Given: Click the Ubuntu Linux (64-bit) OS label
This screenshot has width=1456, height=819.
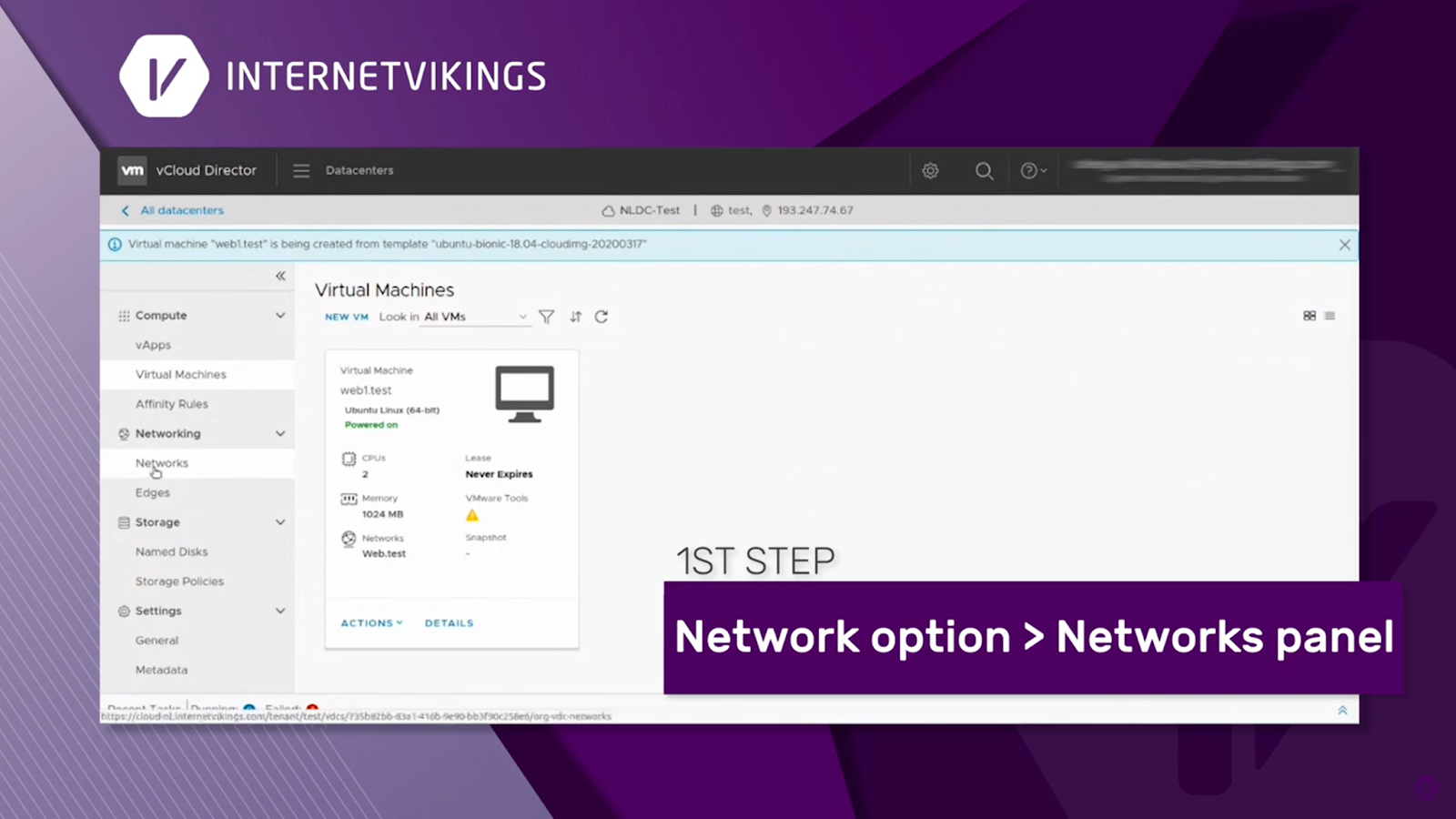Looking at the screenshot, I should pos(392,410).
